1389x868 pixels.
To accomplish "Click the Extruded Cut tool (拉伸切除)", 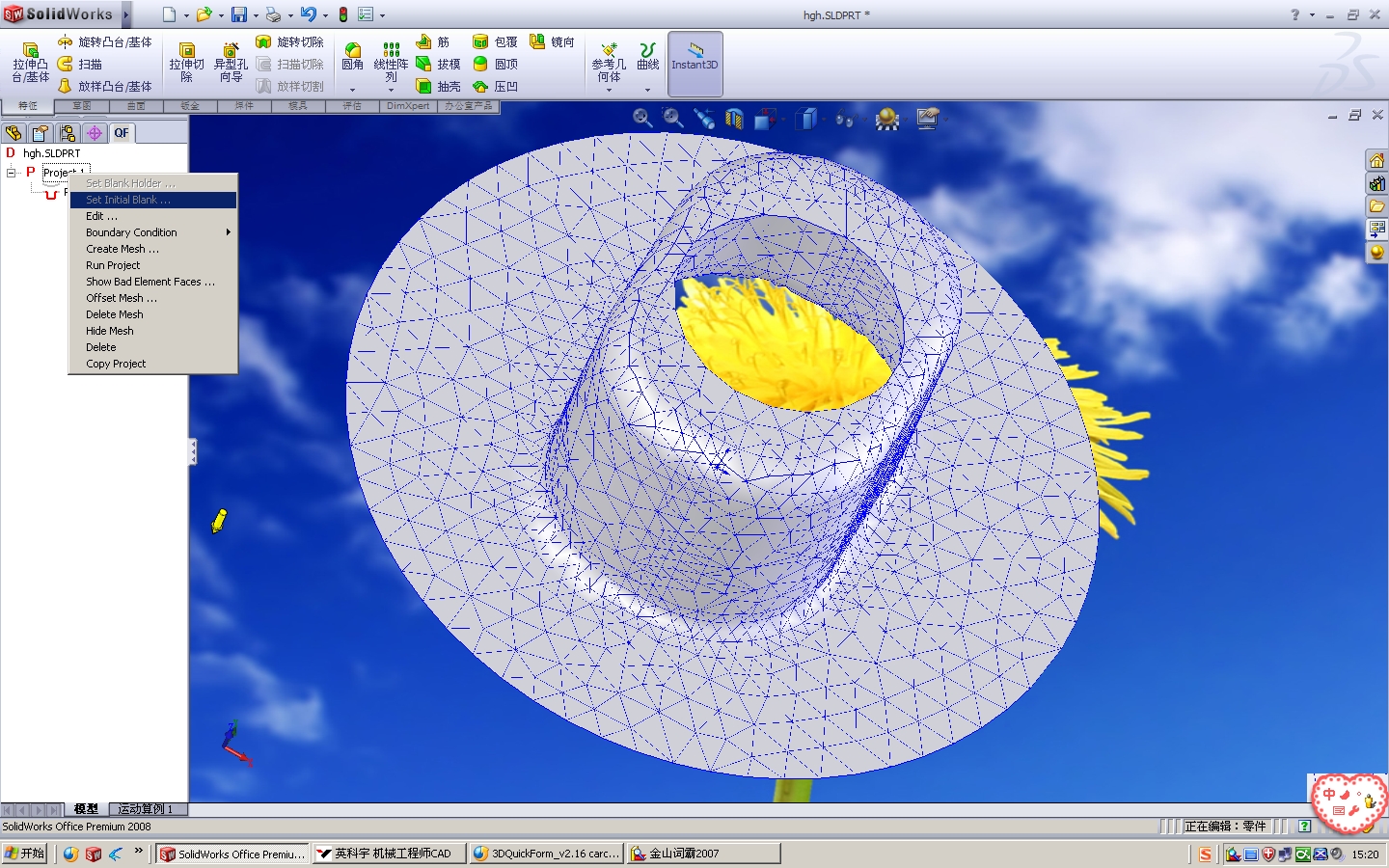I will (x=186, y=63).
